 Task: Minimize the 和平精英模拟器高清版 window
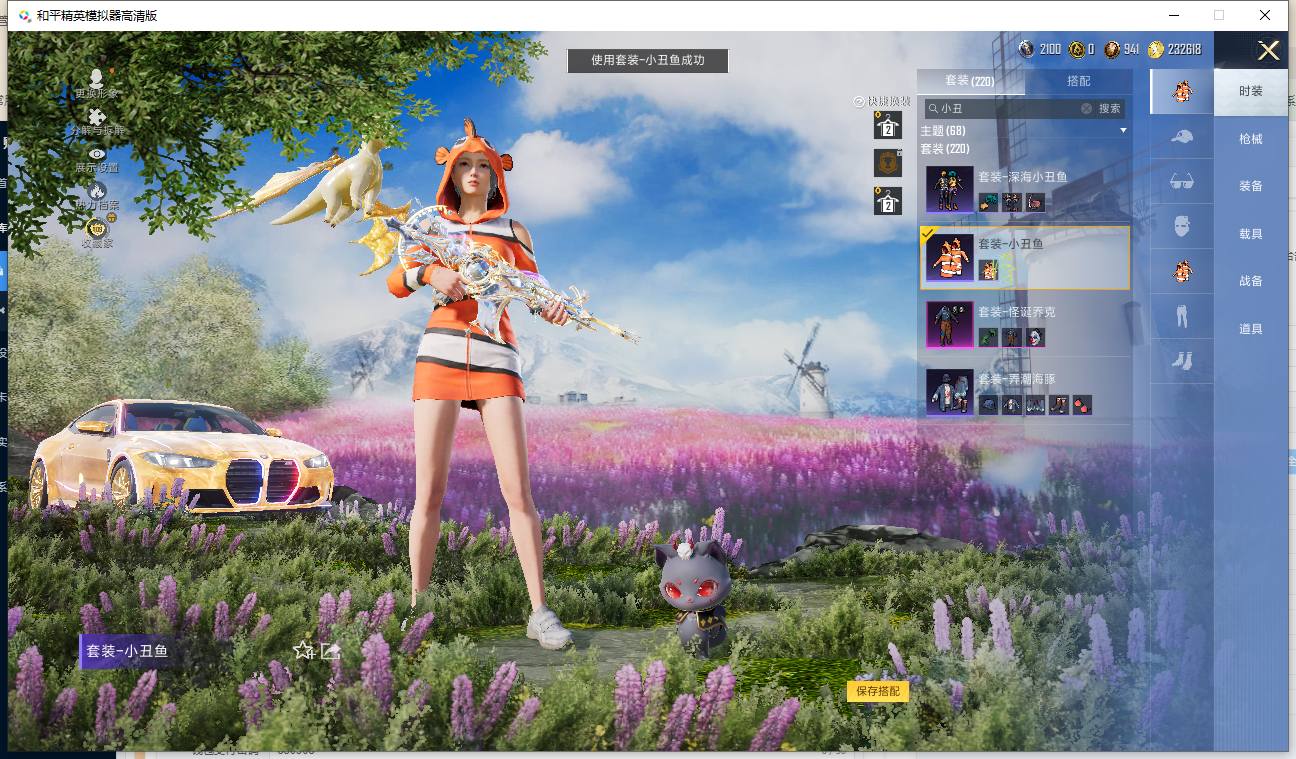(1172, 15)
